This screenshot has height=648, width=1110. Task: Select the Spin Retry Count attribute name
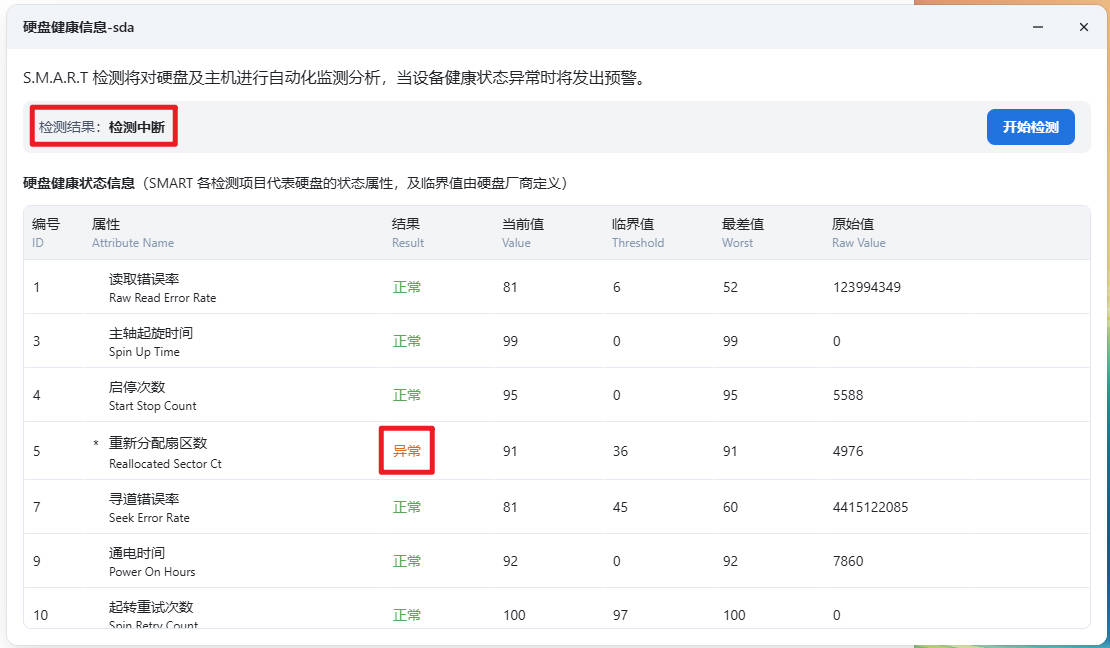point(152,614)
